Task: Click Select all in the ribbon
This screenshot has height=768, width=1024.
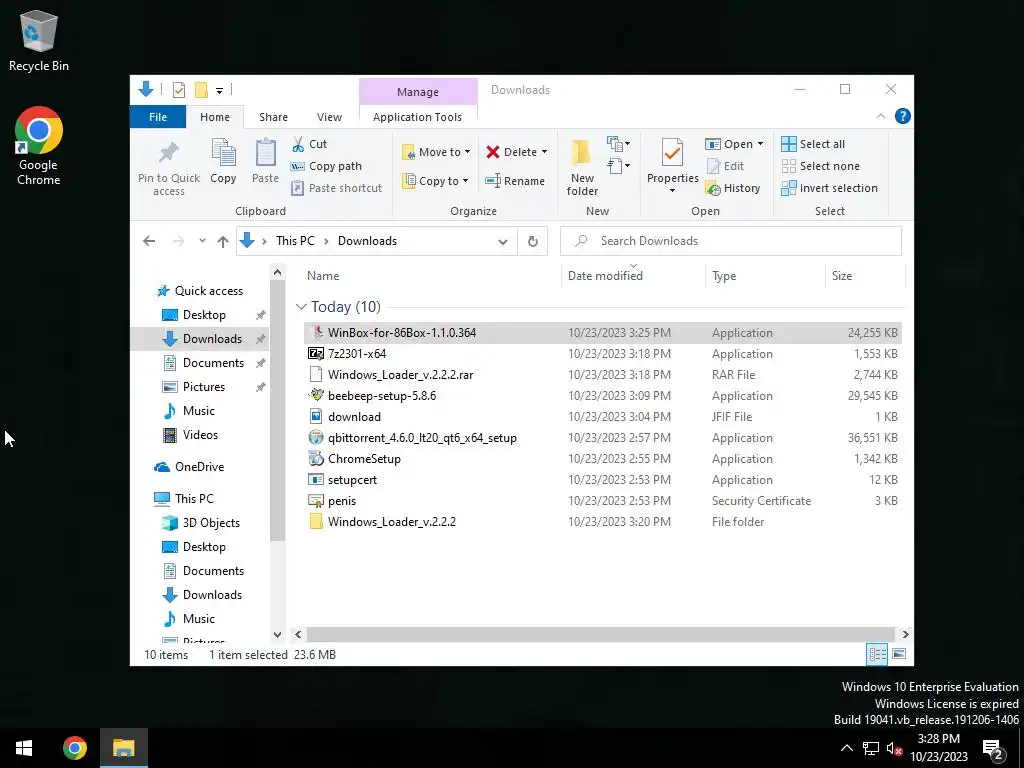Action: (x=813, y=144)
